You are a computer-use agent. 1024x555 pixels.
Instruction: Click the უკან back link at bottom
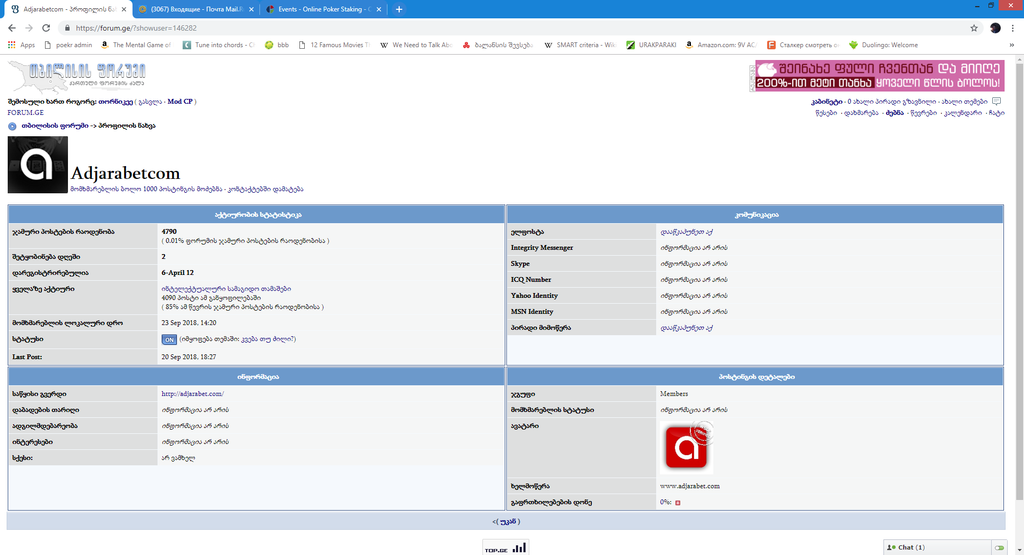(x=506, y=521)
